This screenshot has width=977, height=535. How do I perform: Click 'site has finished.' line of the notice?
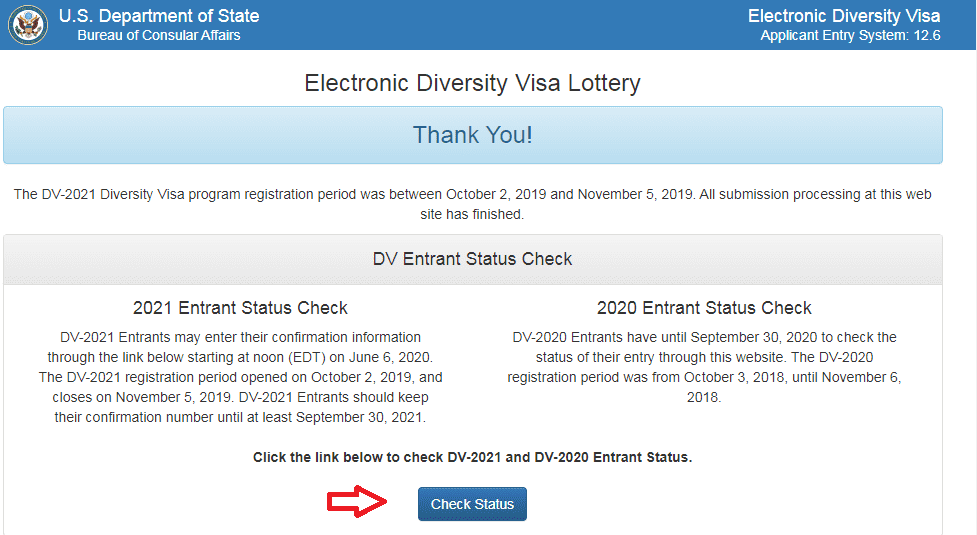[472, 214]
